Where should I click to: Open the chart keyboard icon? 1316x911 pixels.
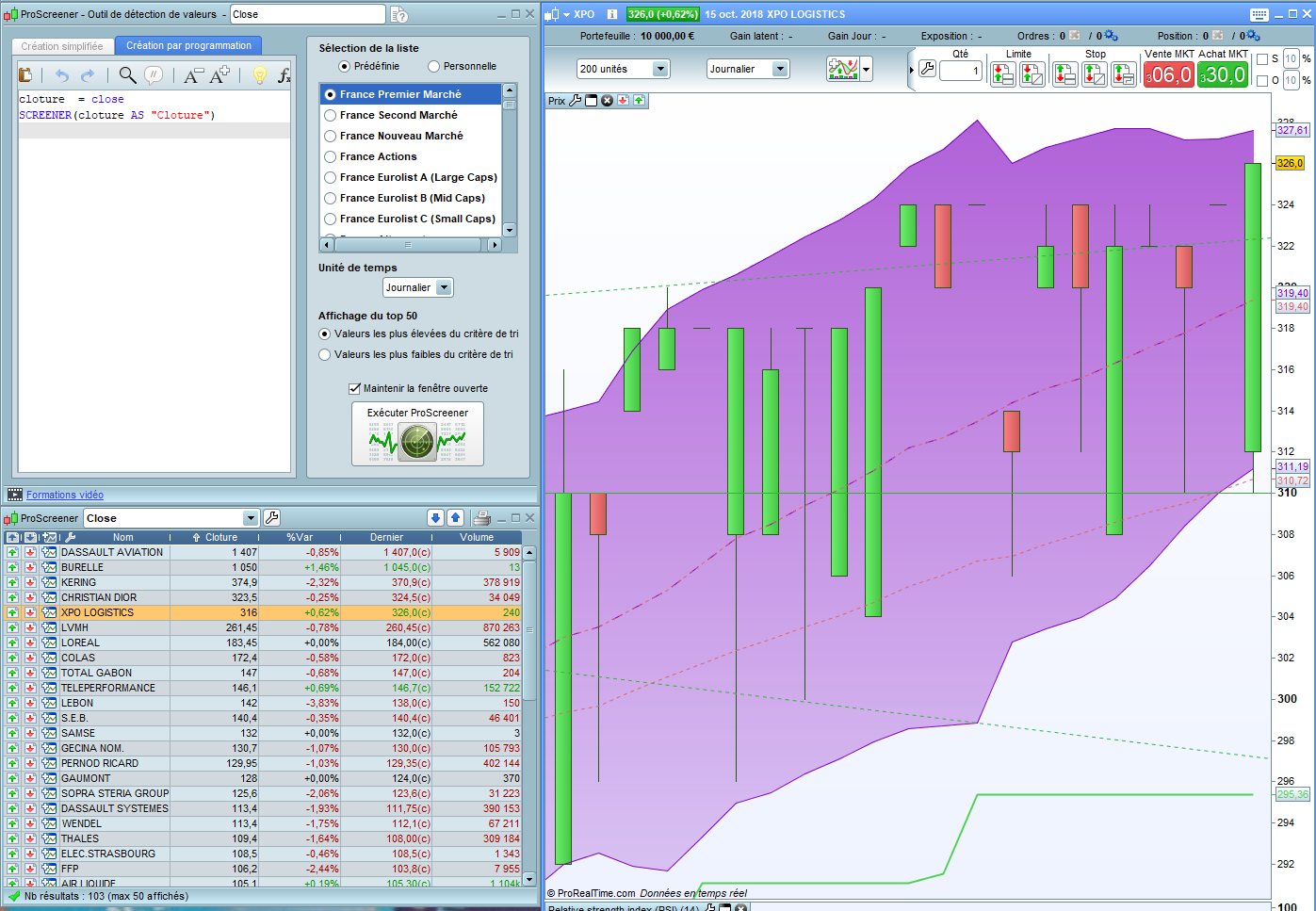pos(1259,14)
